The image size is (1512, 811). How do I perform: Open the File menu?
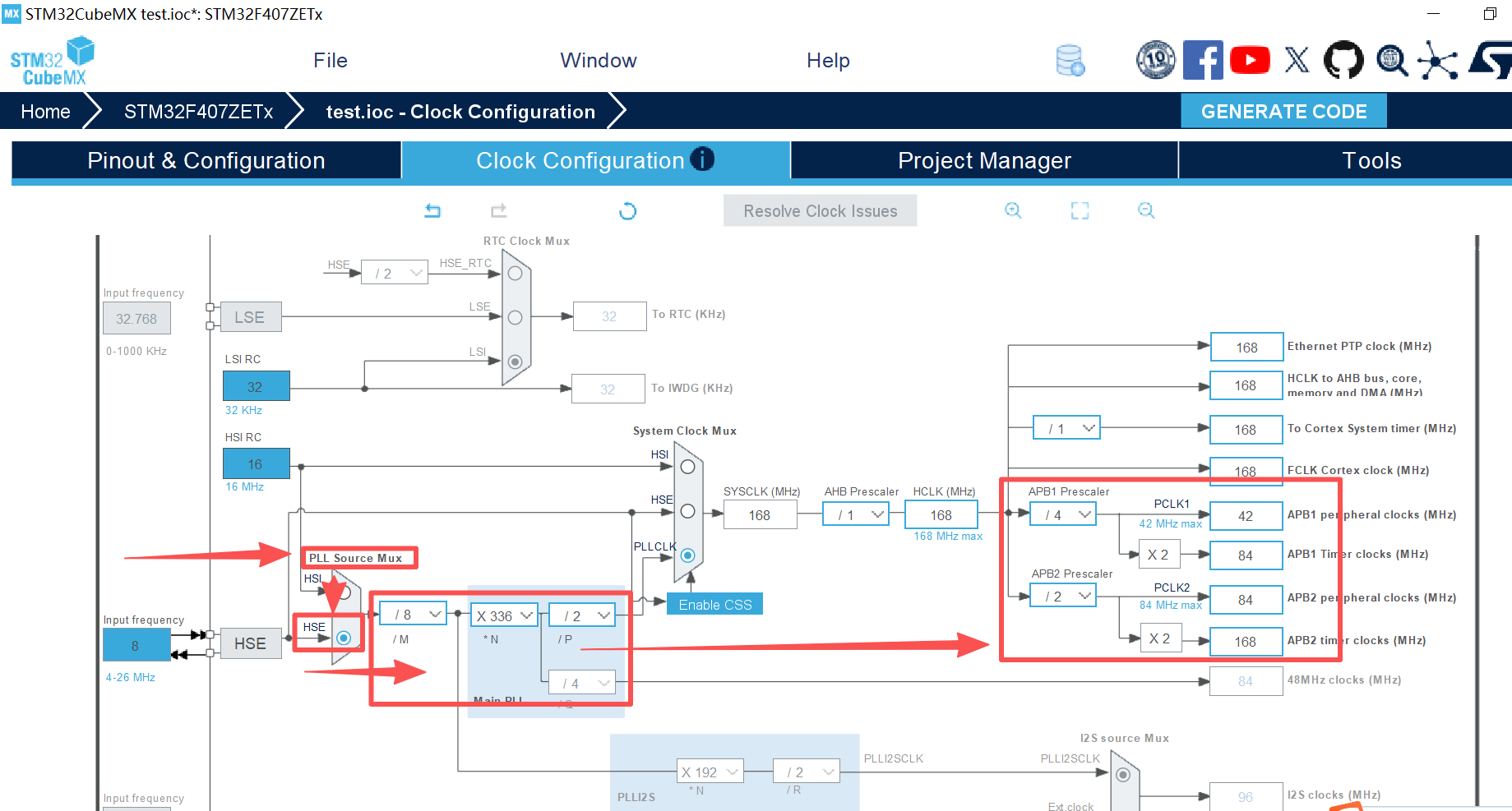[331, 61]
